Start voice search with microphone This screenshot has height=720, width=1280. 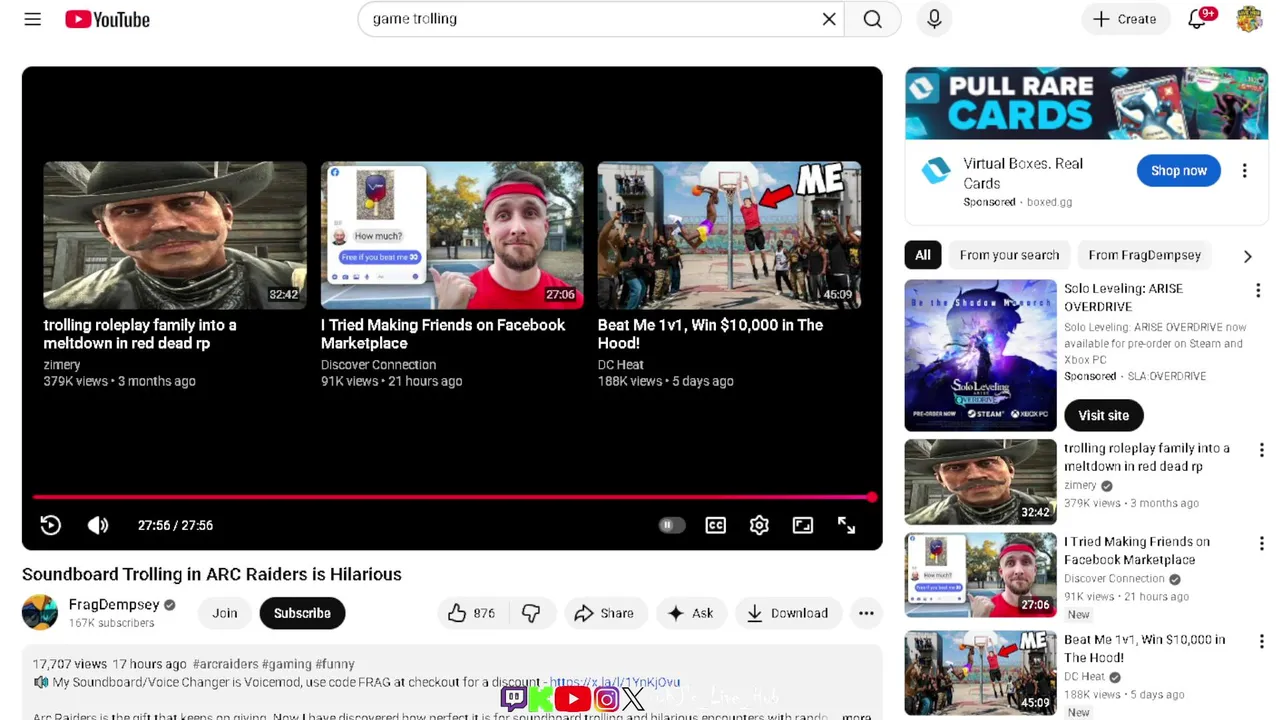(x=934, y=19)
